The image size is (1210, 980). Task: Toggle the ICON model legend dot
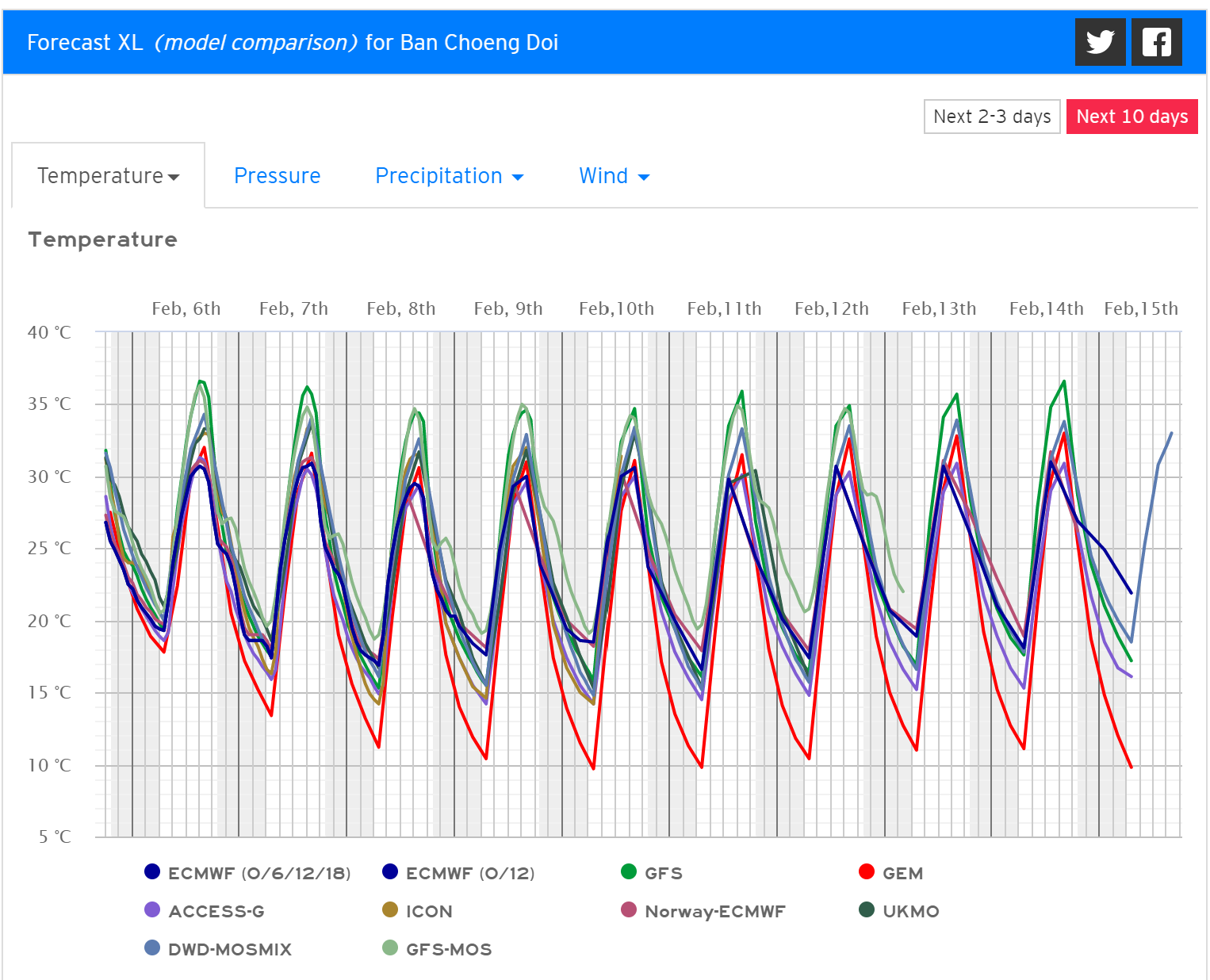[390, 910]
